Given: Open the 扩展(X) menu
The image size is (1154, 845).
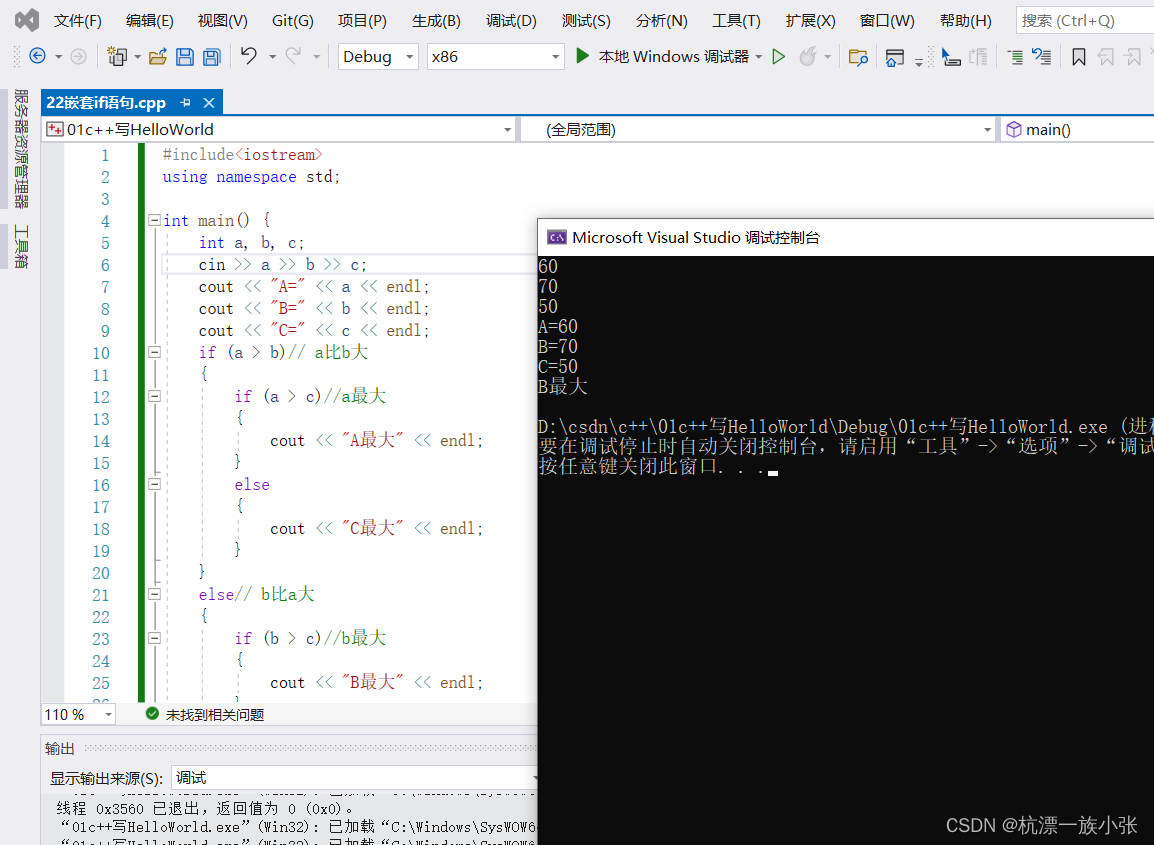Looking at the screenshot, I should [x=810, y=21].
